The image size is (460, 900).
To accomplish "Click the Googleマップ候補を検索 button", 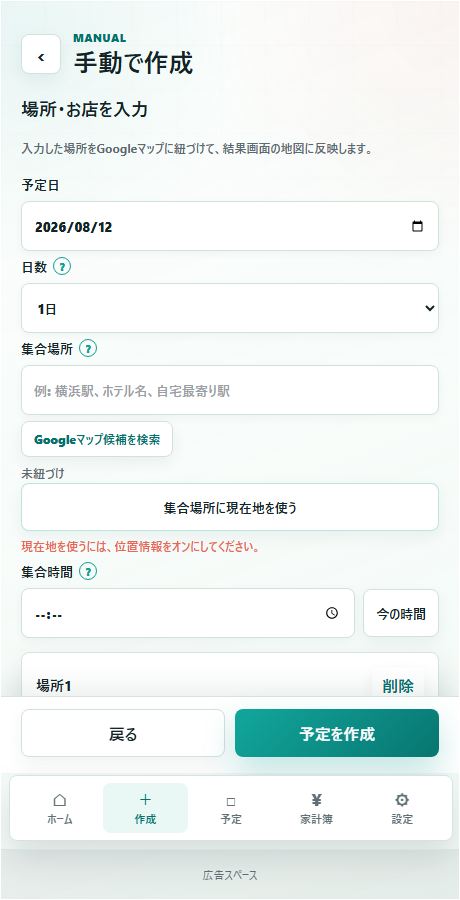I will point(97,440).
